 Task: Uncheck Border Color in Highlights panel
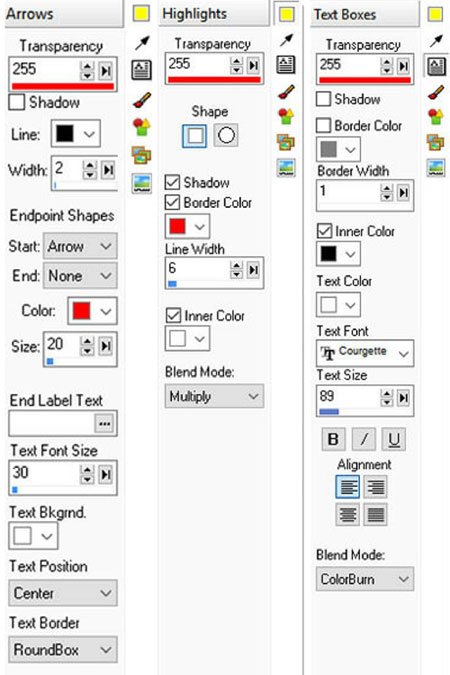(172, 202)
